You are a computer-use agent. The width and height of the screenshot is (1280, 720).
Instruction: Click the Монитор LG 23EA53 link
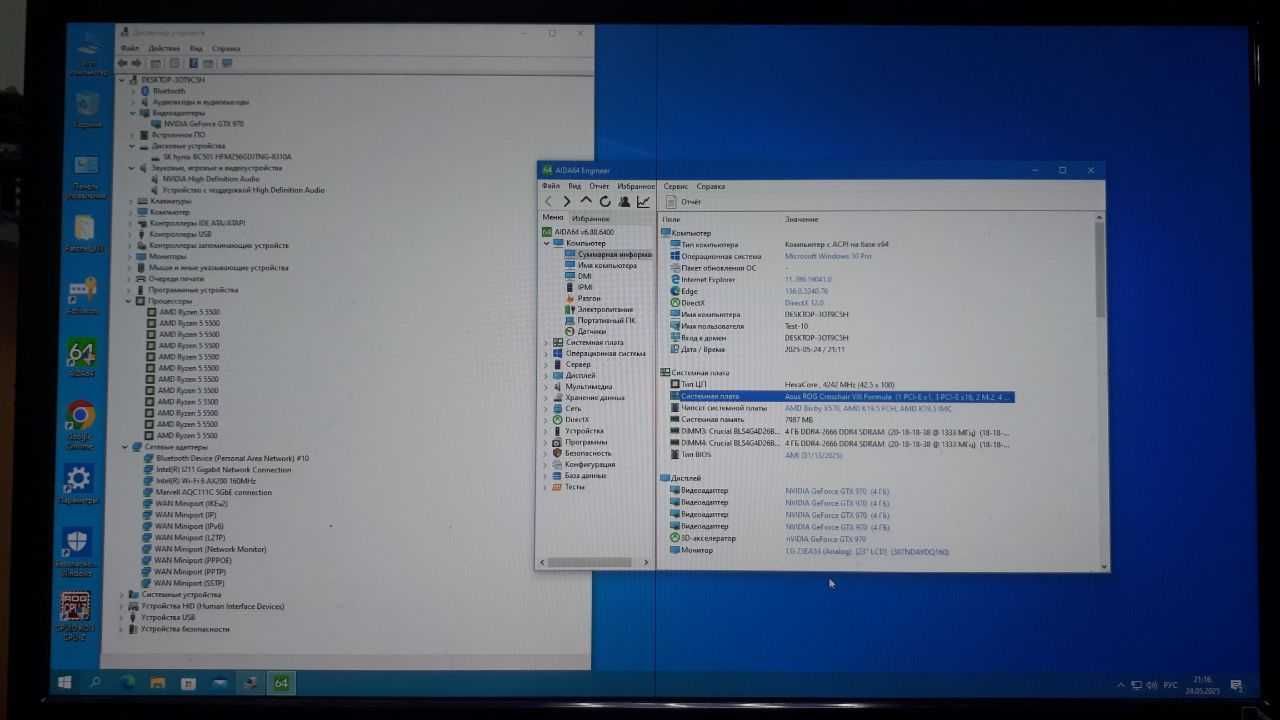[x=867, y=551]
